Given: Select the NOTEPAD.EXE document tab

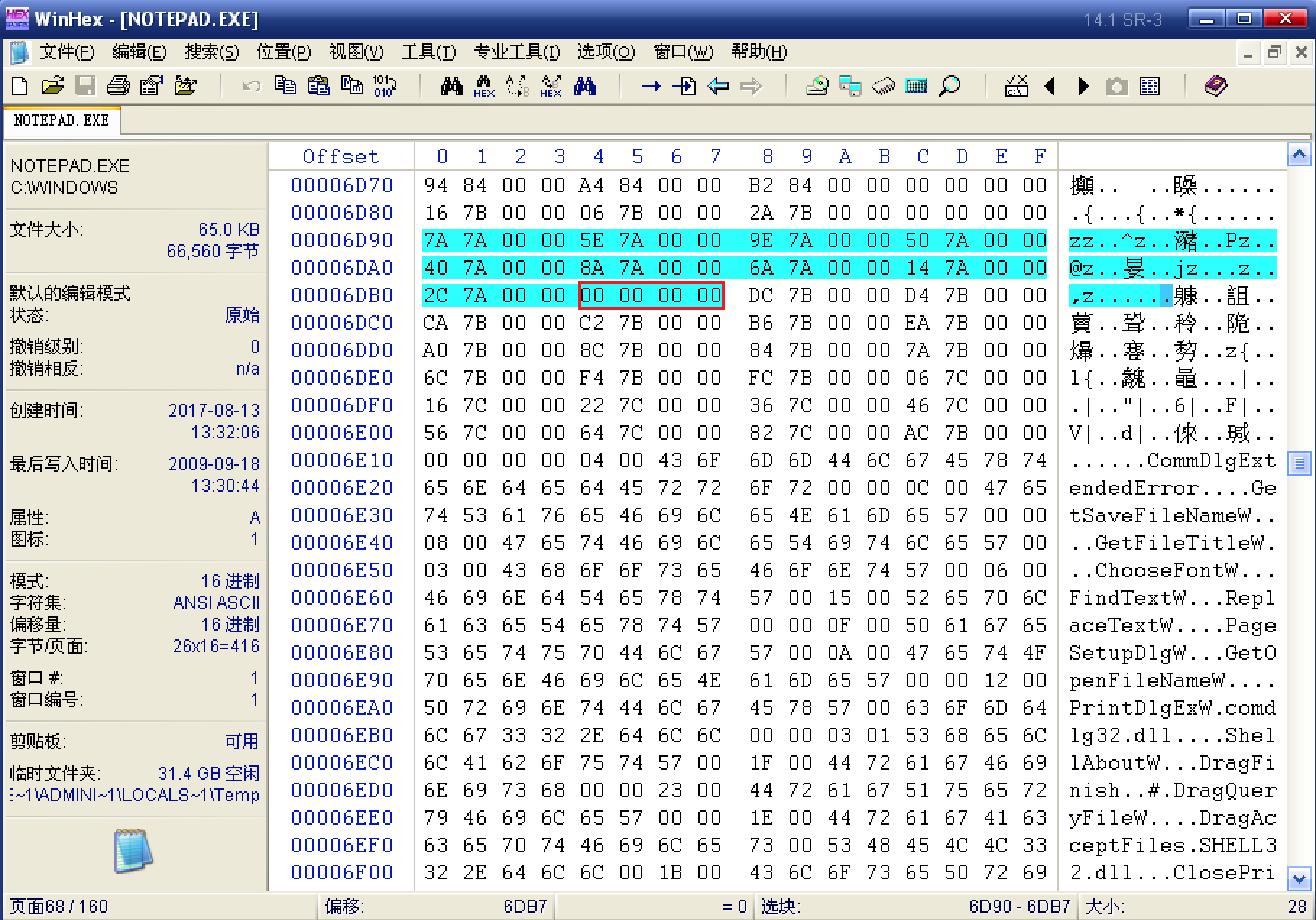Looking at the screenshot, I should point(61,120).
